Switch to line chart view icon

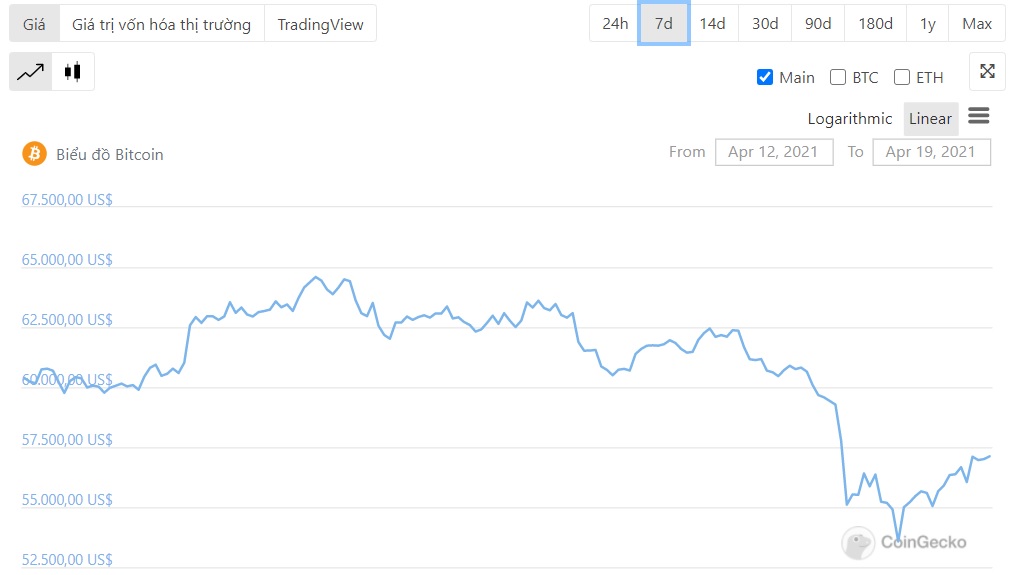tap(31, 72)
